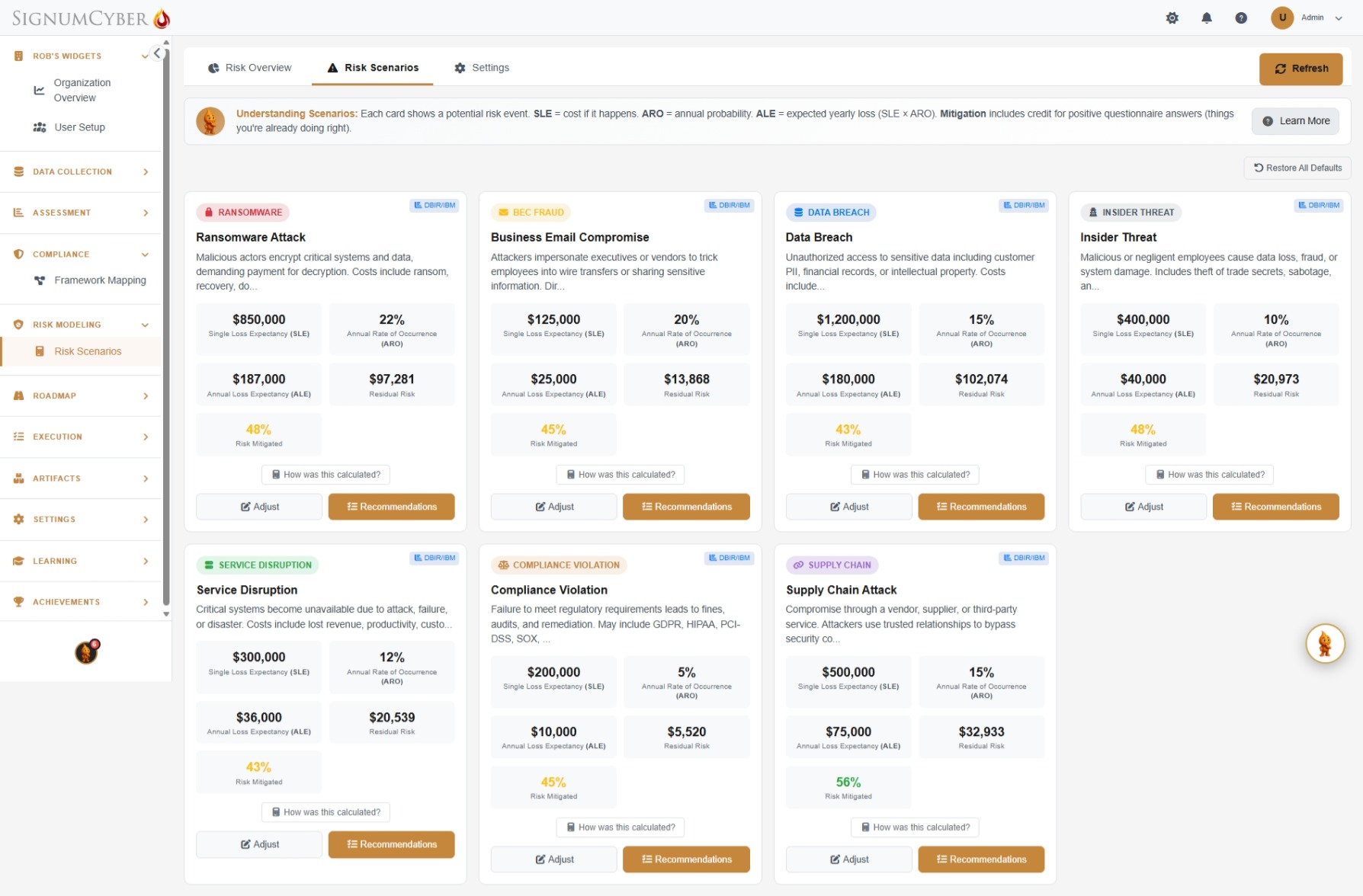Click the DBIR/IBM badge on Data Breach card
Viewport: 1363px width, 896px height.
(1024, 205)
